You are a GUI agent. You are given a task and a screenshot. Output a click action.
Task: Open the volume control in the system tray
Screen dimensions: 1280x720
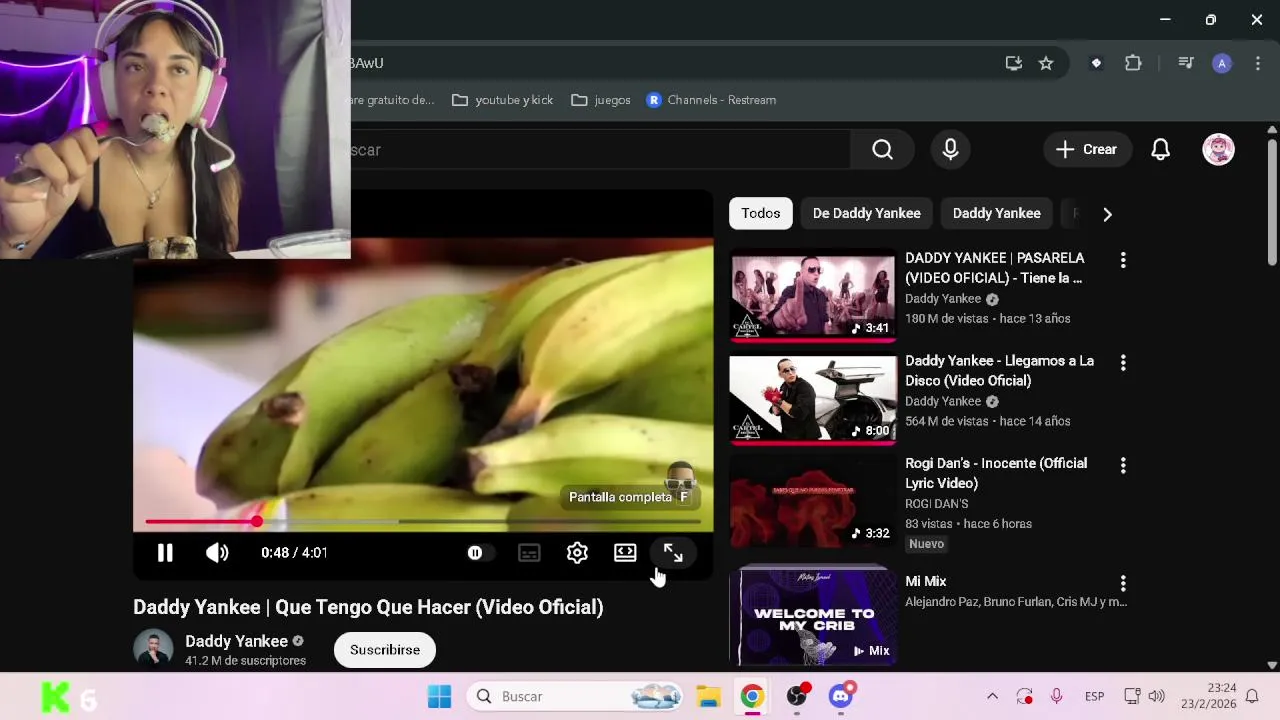point(1157,696)
